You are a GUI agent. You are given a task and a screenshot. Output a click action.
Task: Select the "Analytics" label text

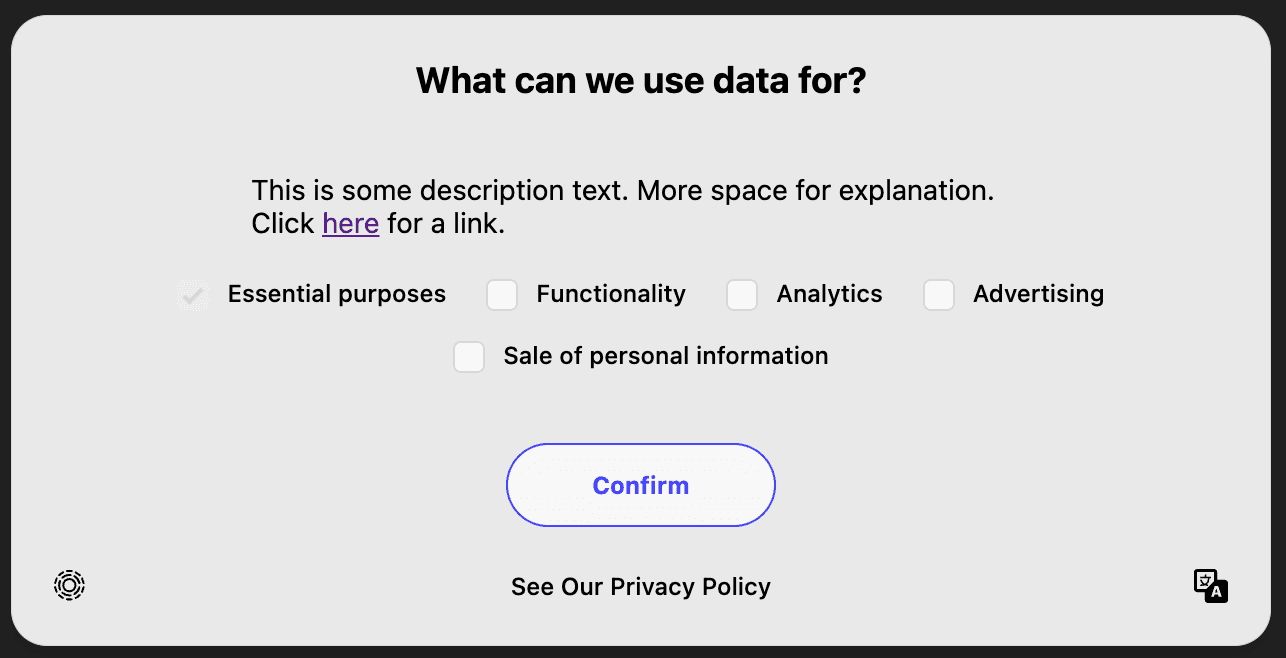[x=829, y=294]
